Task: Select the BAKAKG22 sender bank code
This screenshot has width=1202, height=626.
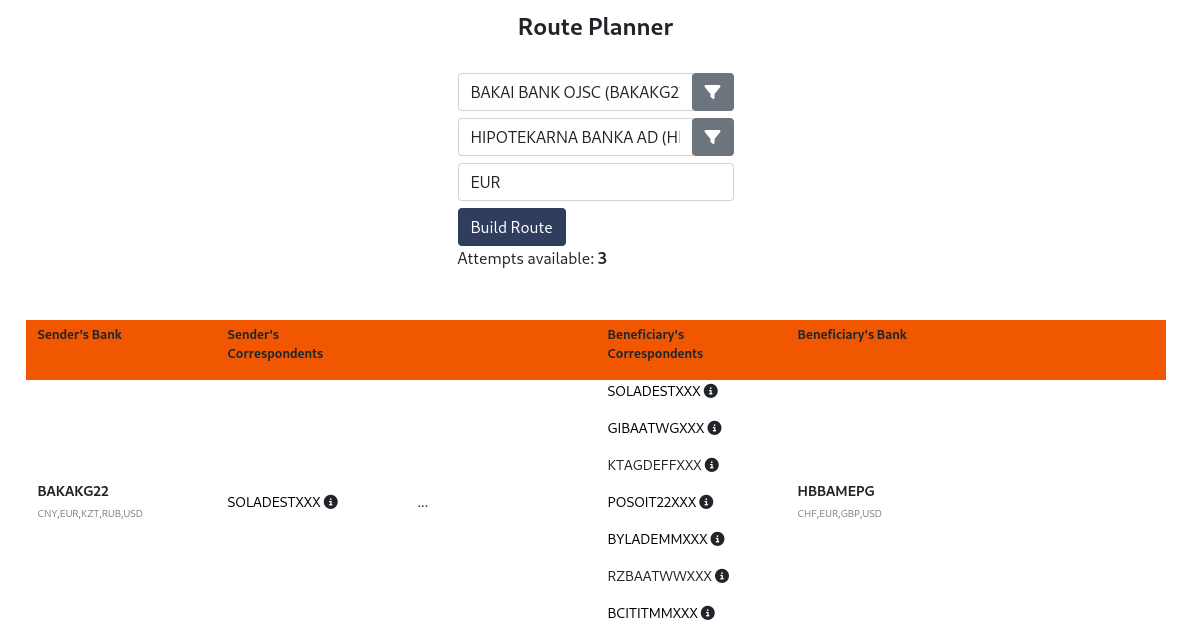Action: point(73,491)
